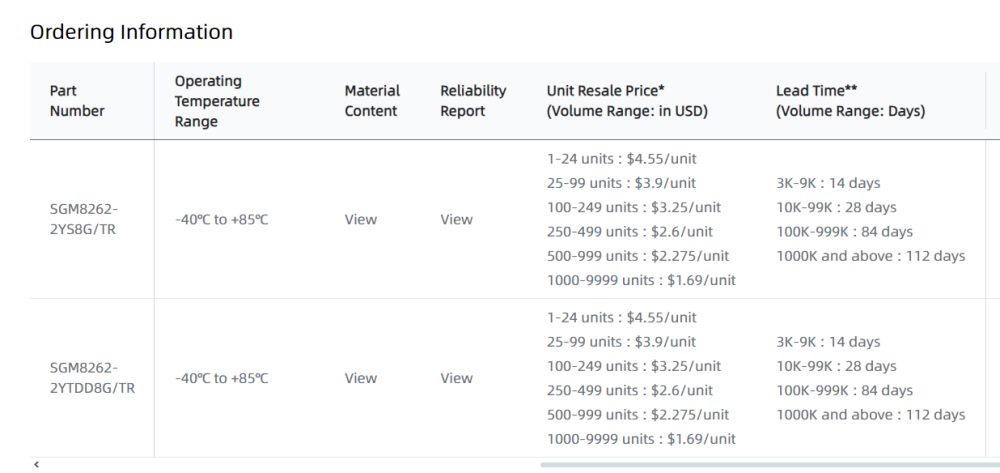Click second row's 3K-9K lead time
1000x473 pixels.
tap(828, 342)
